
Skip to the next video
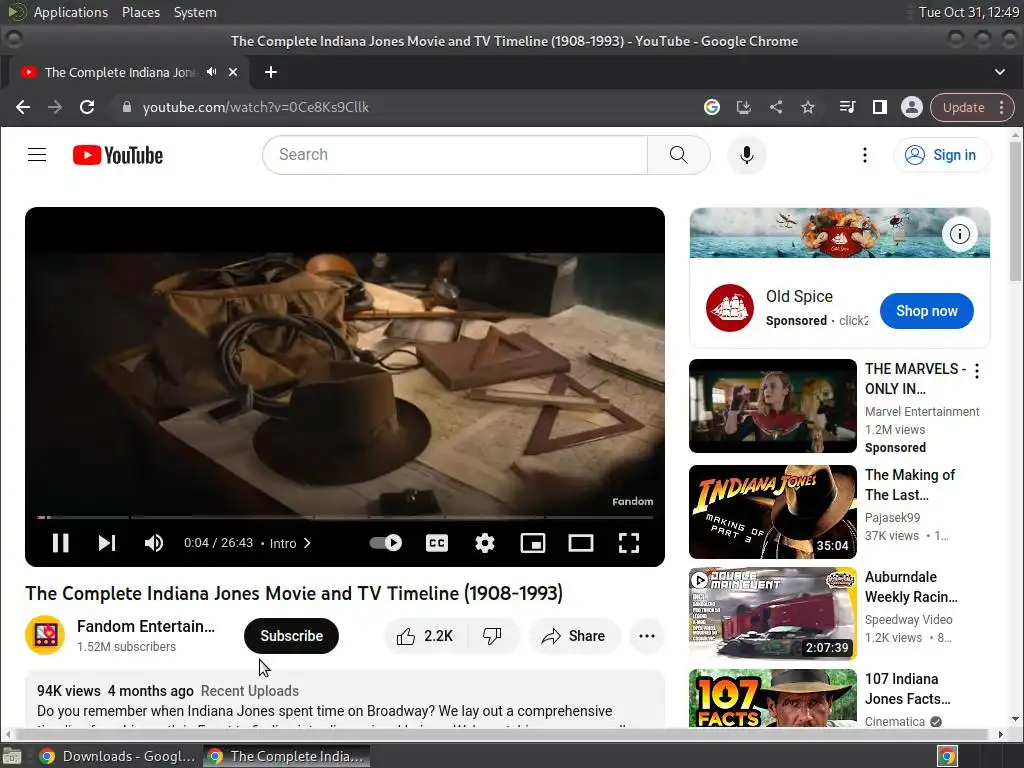point(106,543)
